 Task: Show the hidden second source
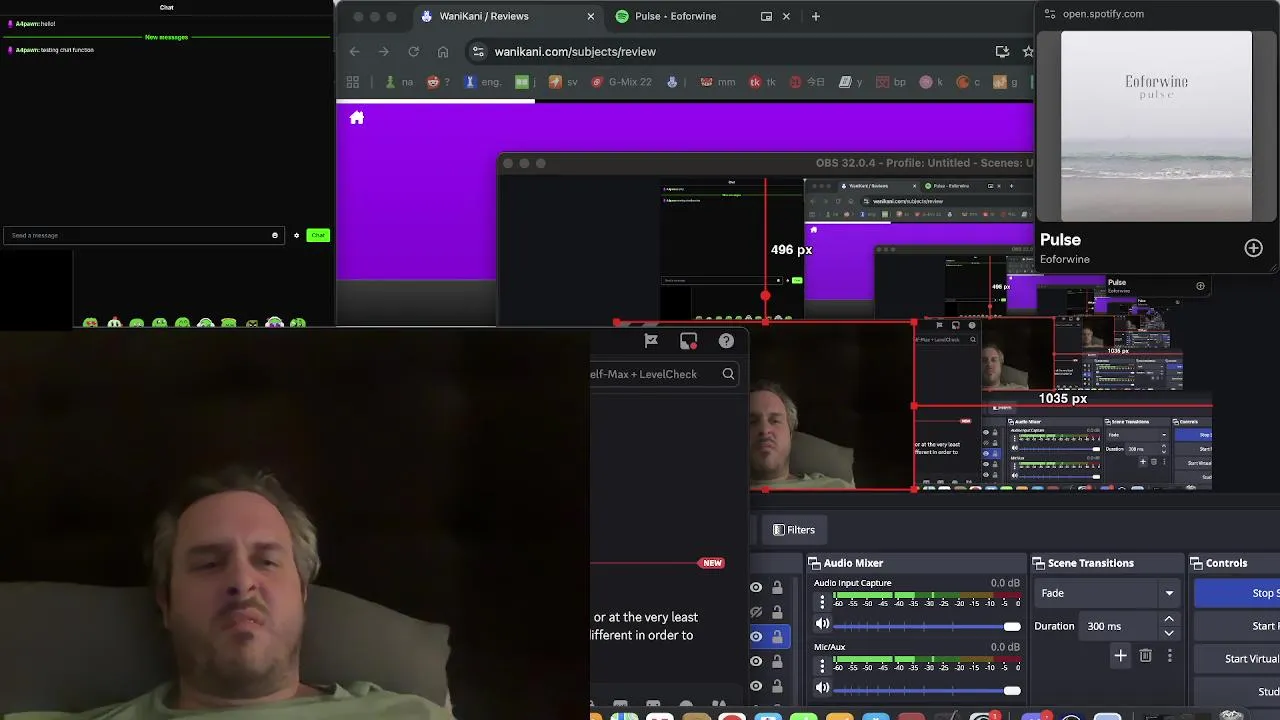click(756, 612)
